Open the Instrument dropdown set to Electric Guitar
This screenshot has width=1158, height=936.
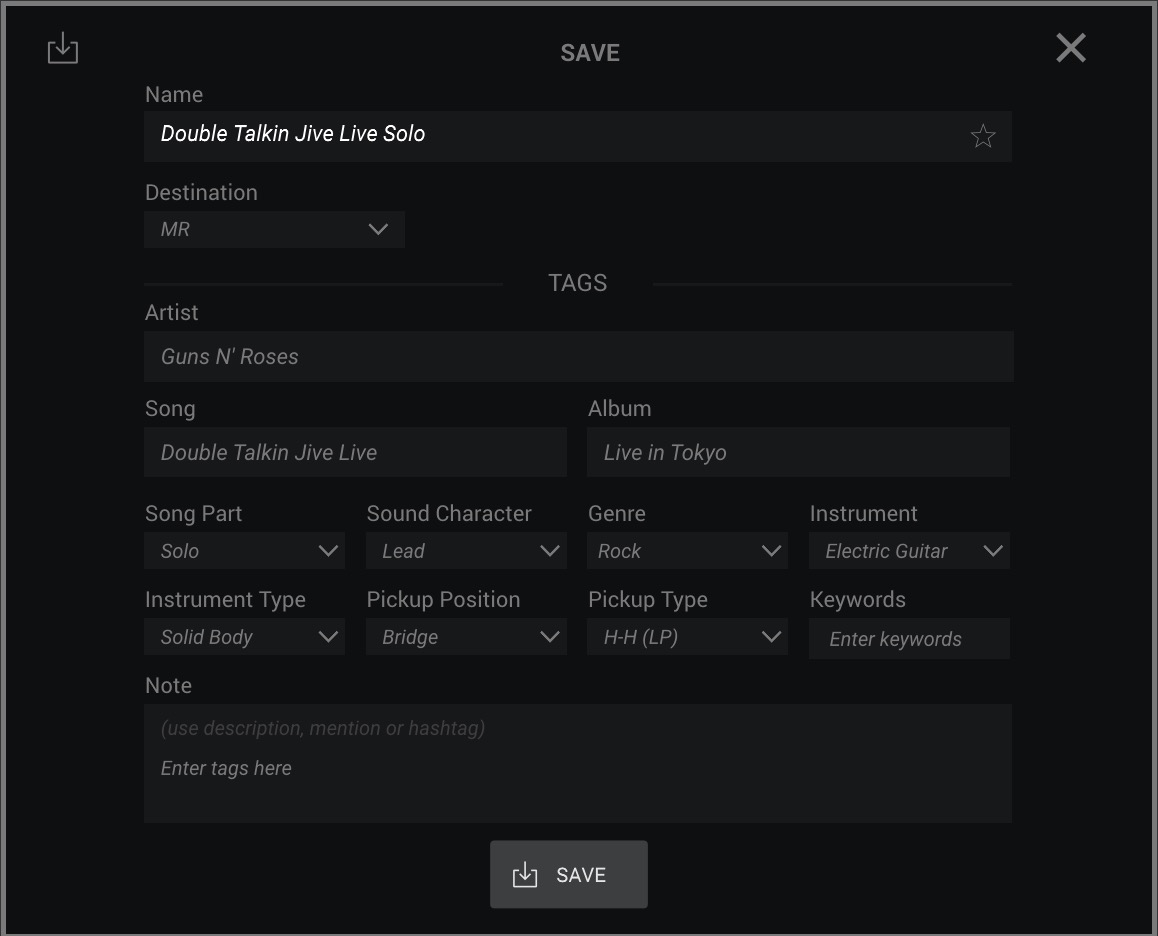909,551
